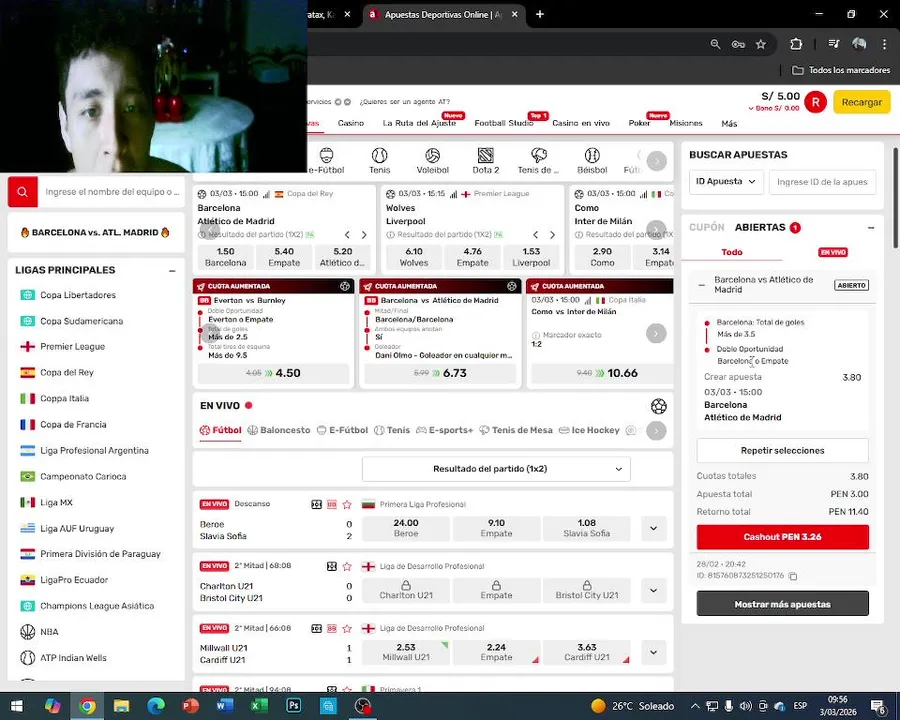Open the ABIERTAS tab
This screenshot has height=720, width=900.
[x=760, y=227]
